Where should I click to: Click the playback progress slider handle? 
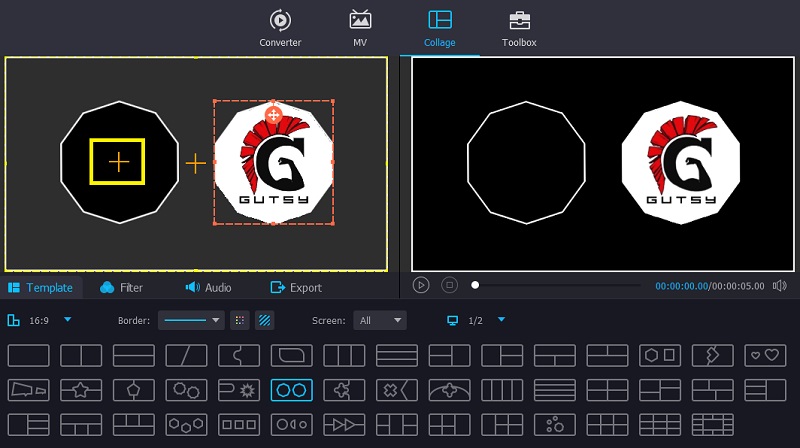point(475,286)
